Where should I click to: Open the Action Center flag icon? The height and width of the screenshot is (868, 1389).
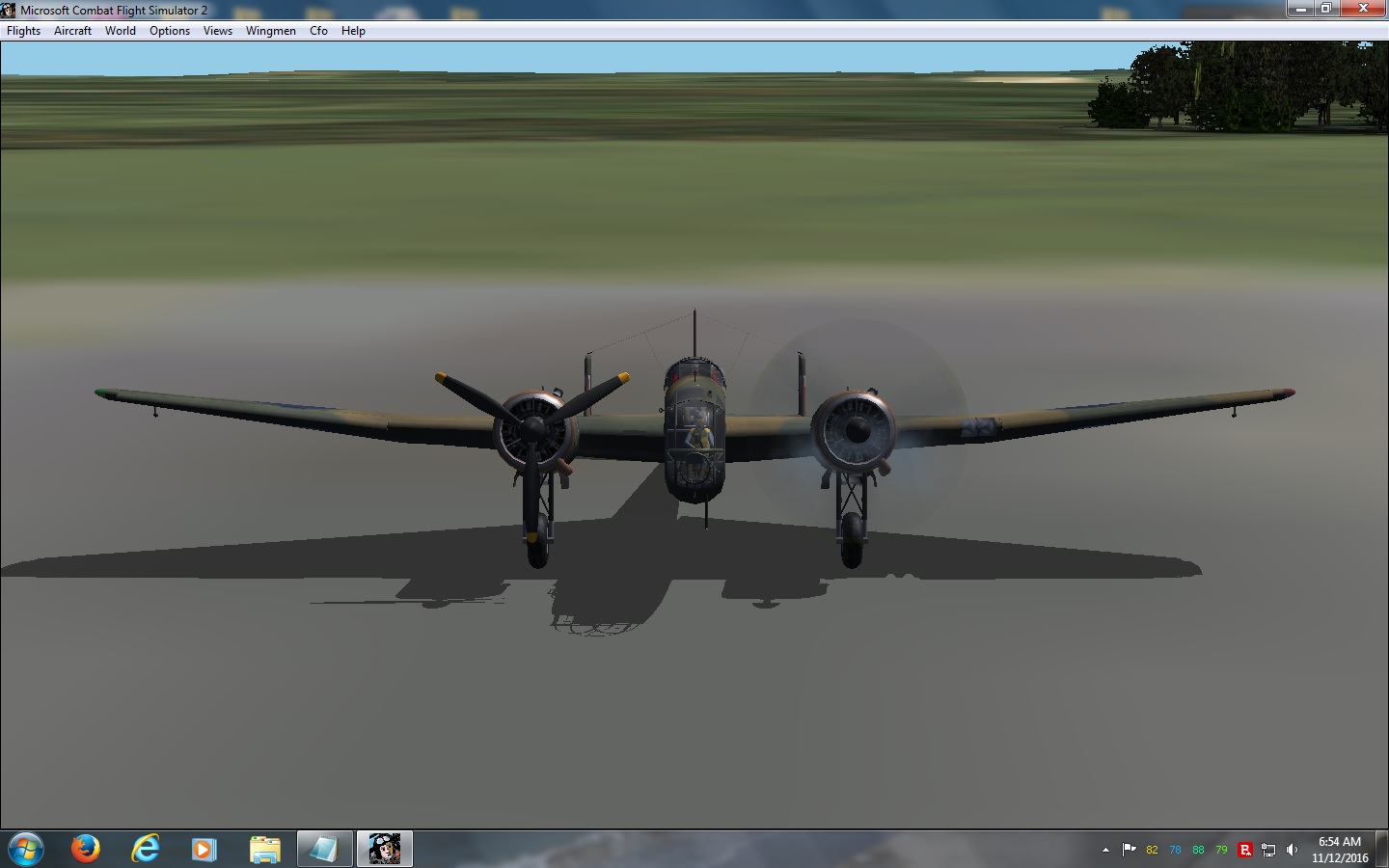tap(1129, 850)
